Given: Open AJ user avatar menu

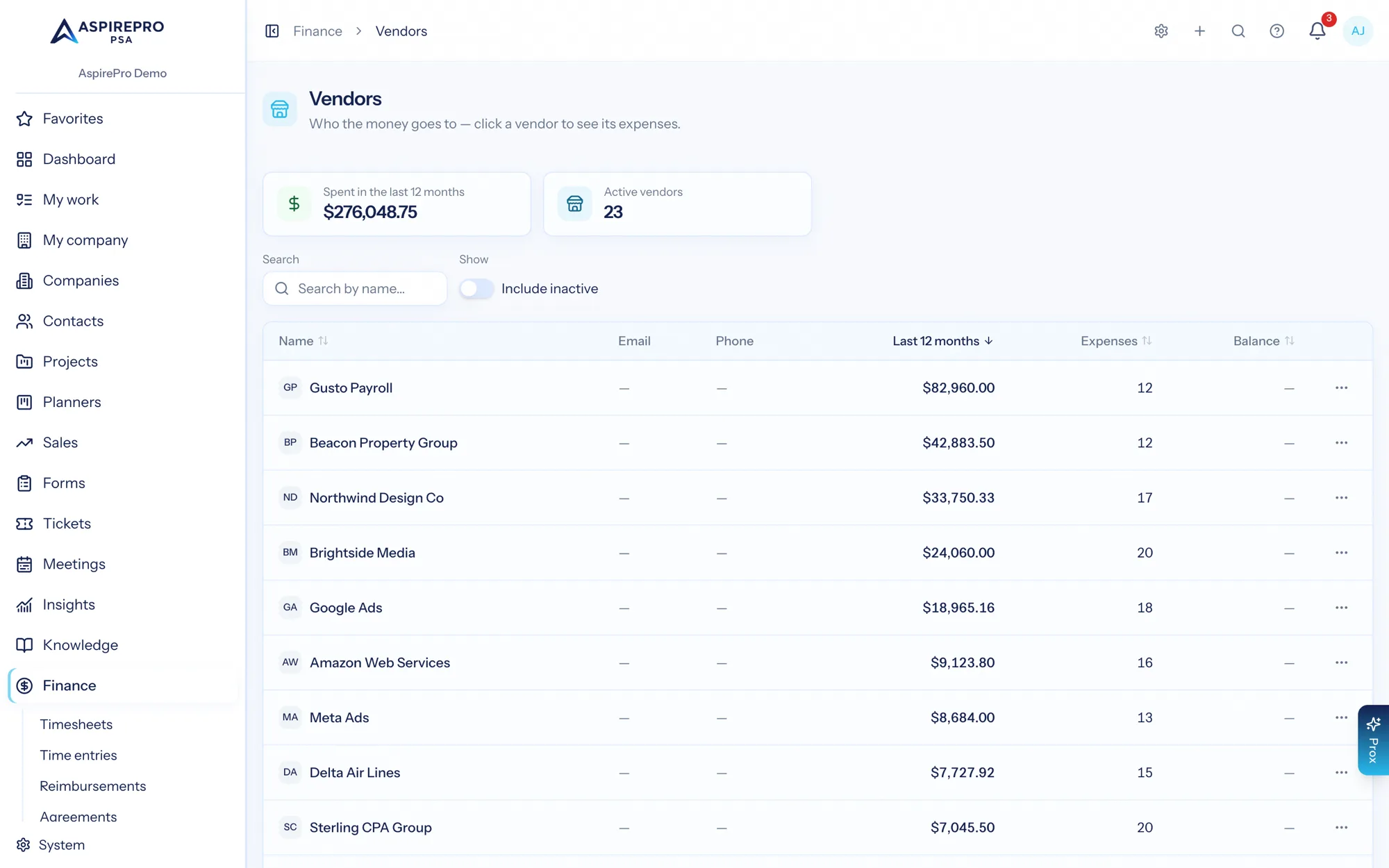Looking at the screenshot, I should (1358, 31).
